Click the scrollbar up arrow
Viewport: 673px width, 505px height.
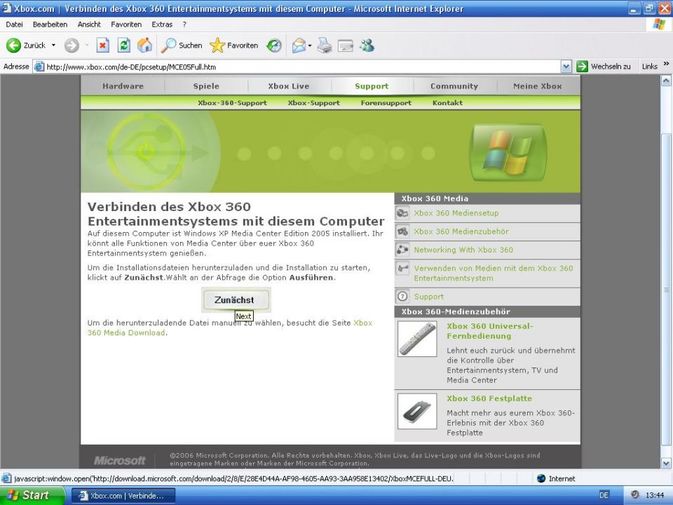666,80
